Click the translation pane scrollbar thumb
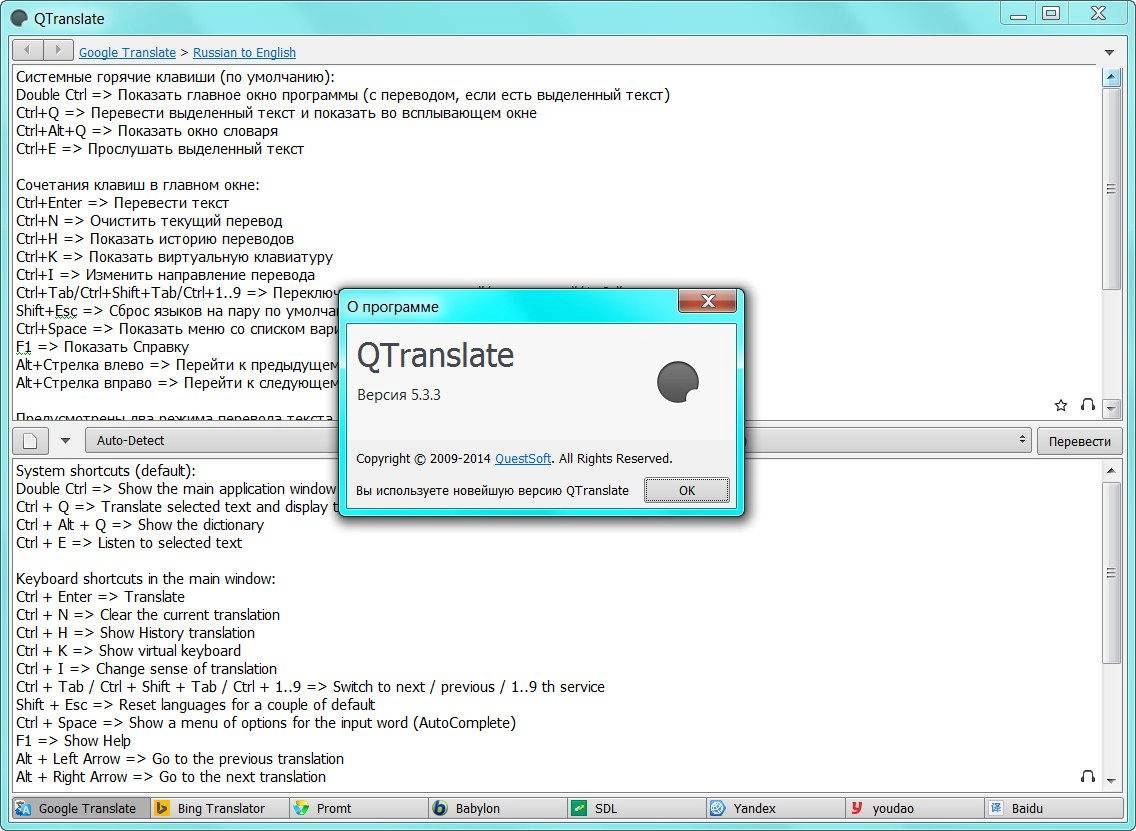 pyautogui.click(x=1111, y=572)
